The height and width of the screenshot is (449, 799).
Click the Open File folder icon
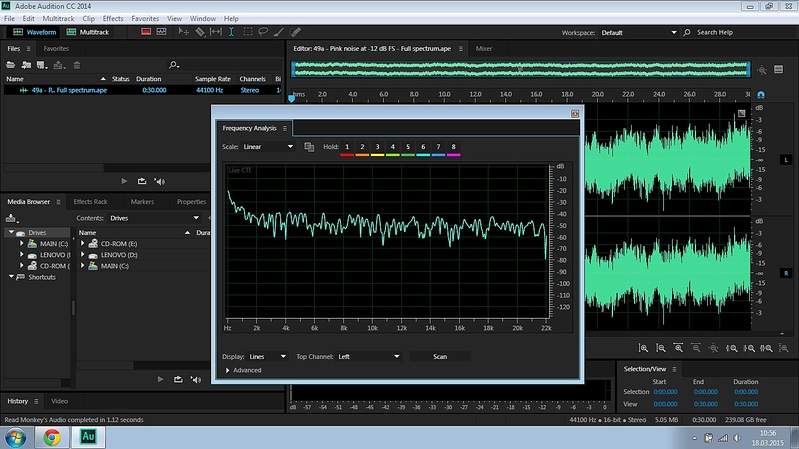[x=10, y=65]
